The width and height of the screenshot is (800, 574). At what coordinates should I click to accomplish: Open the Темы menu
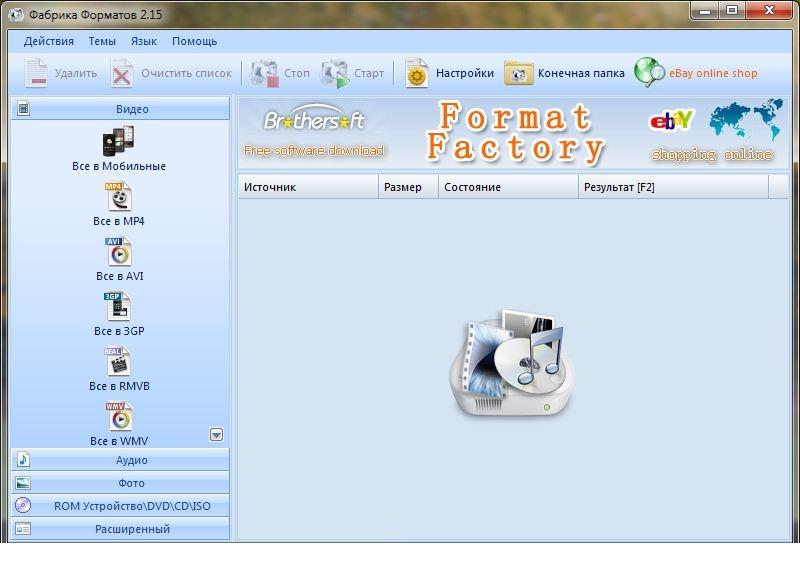coord(102,41)
